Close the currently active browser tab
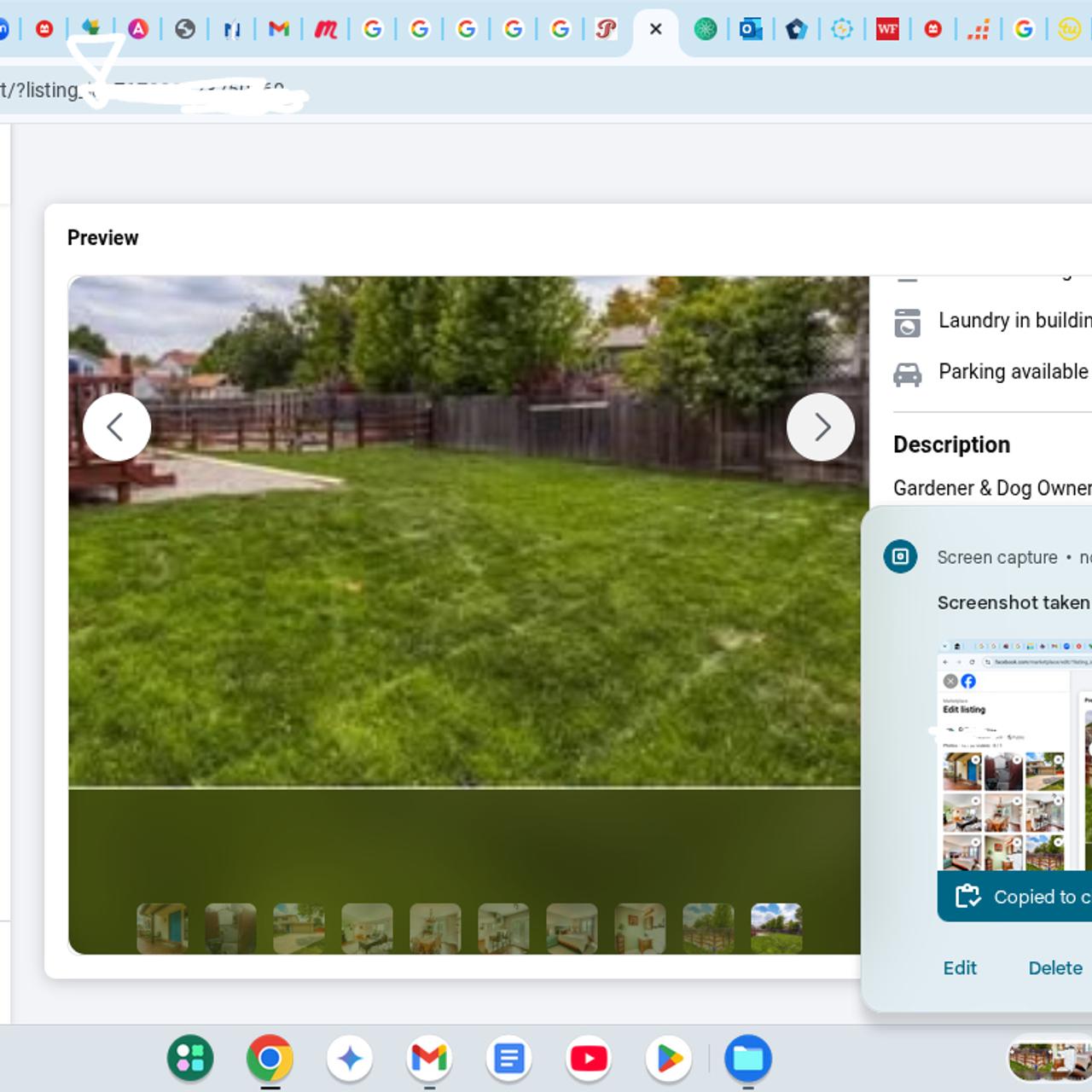 click(655, 30)
